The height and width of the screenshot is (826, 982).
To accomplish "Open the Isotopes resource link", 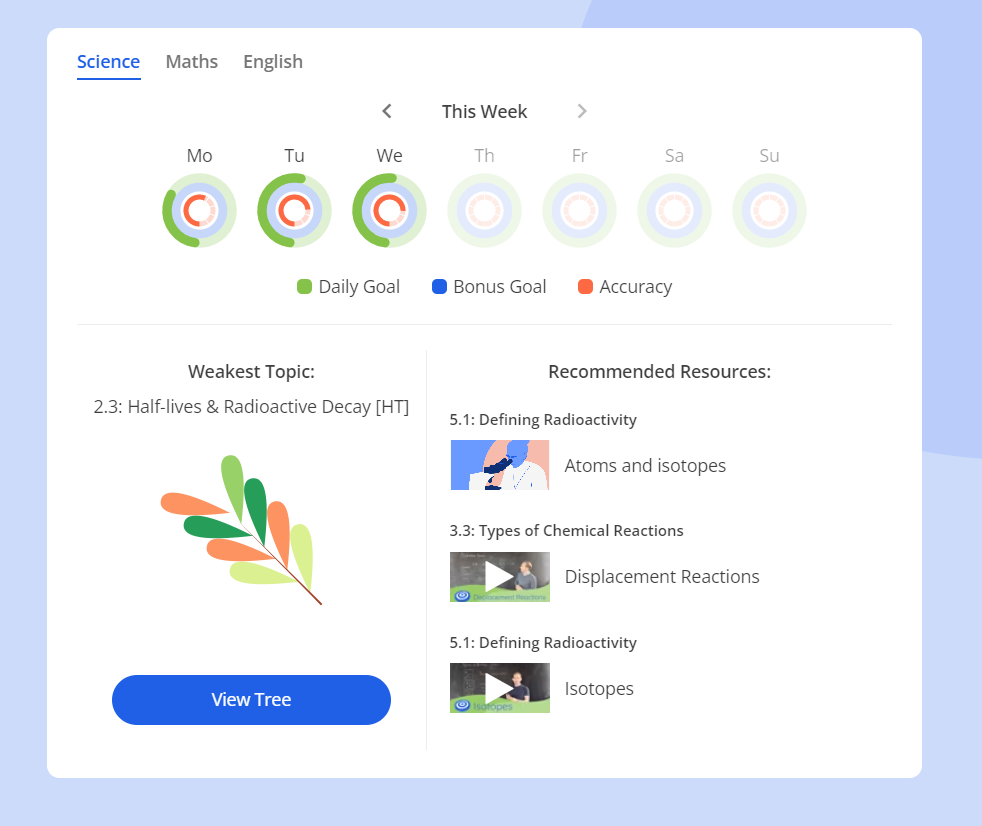I will [599, 688].
